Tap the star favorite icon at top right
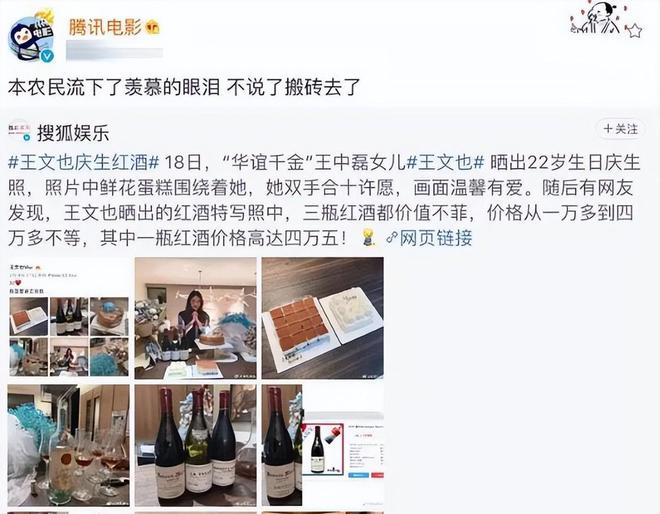This screenshot has height=514, width=660. point(633,31)
